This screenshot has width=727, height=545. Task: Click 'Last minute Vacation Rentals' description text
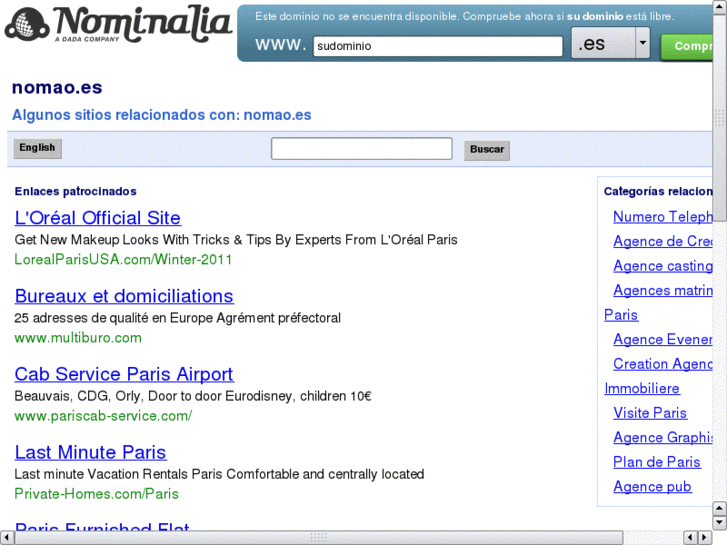click(x=219, y=474)
